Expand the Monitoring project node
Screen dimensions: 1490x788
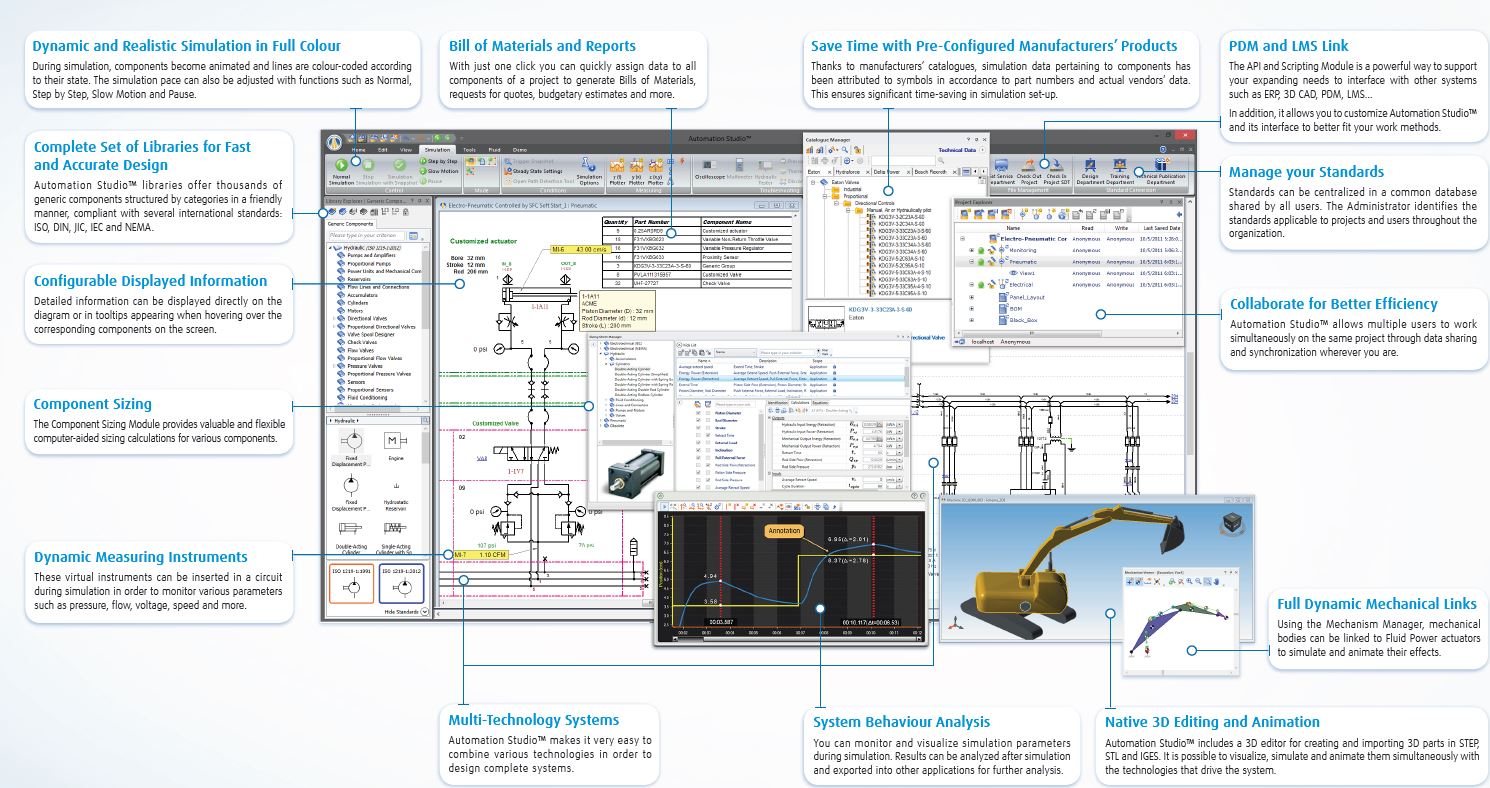970,250
